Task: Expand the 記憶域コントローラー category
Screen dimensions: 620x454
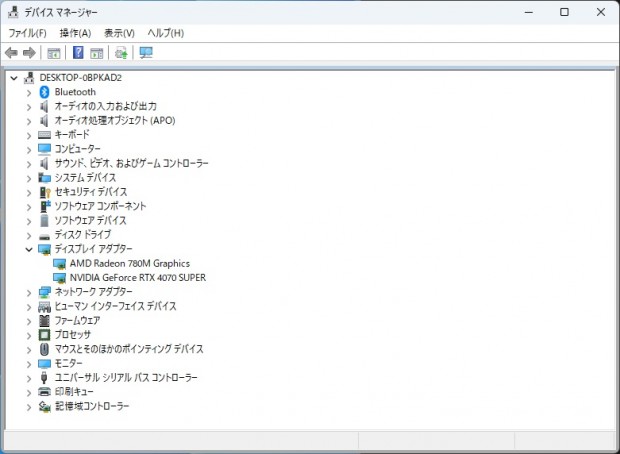Action: (x=28, y=407)
